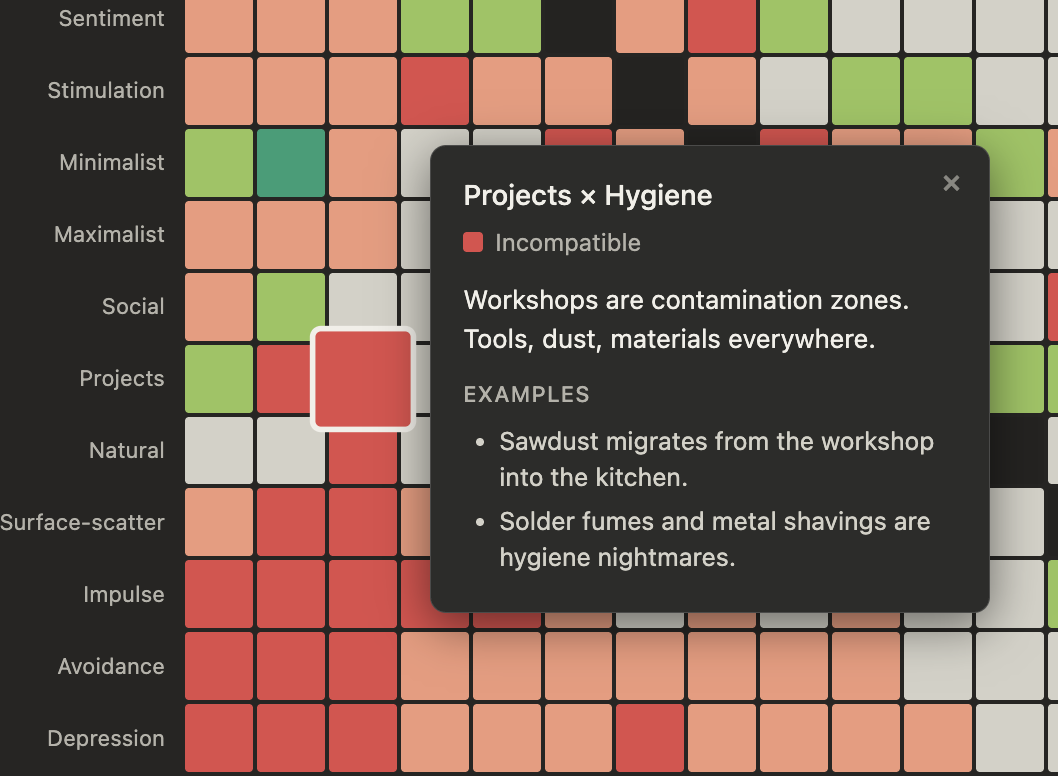Click the popup title 'Projects × Hygiene'
Screen dimensions: 1058x776
[588, 196]
